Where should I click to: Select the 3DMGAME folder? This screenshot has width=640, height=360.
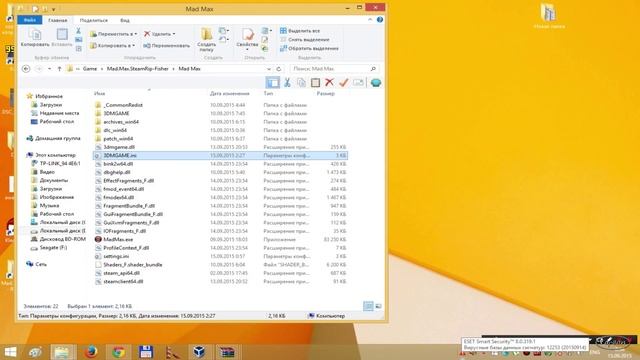pos(116,113)
